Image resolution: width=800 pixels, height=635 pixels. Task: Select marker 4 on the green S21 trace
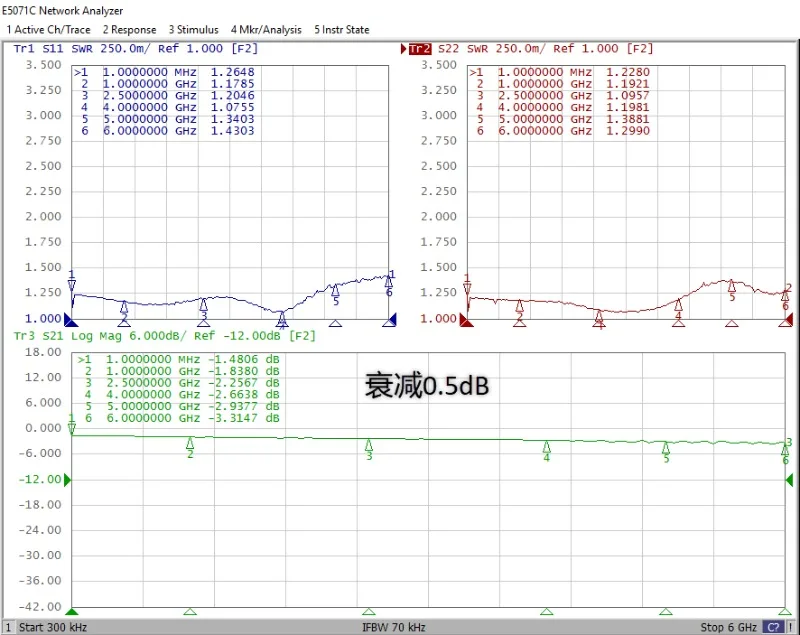point(546,449)
